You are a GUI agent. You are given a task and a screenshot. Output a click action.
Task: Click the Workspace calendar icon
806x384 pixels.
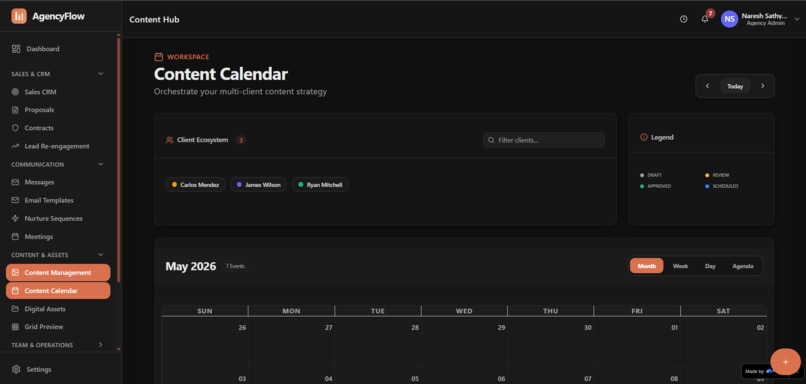pyautogui.click(x=159, y=57)
